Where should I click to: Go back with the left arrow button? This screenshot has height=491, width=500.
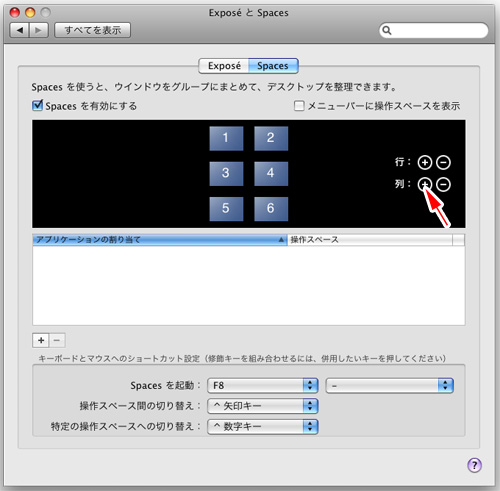20,30
